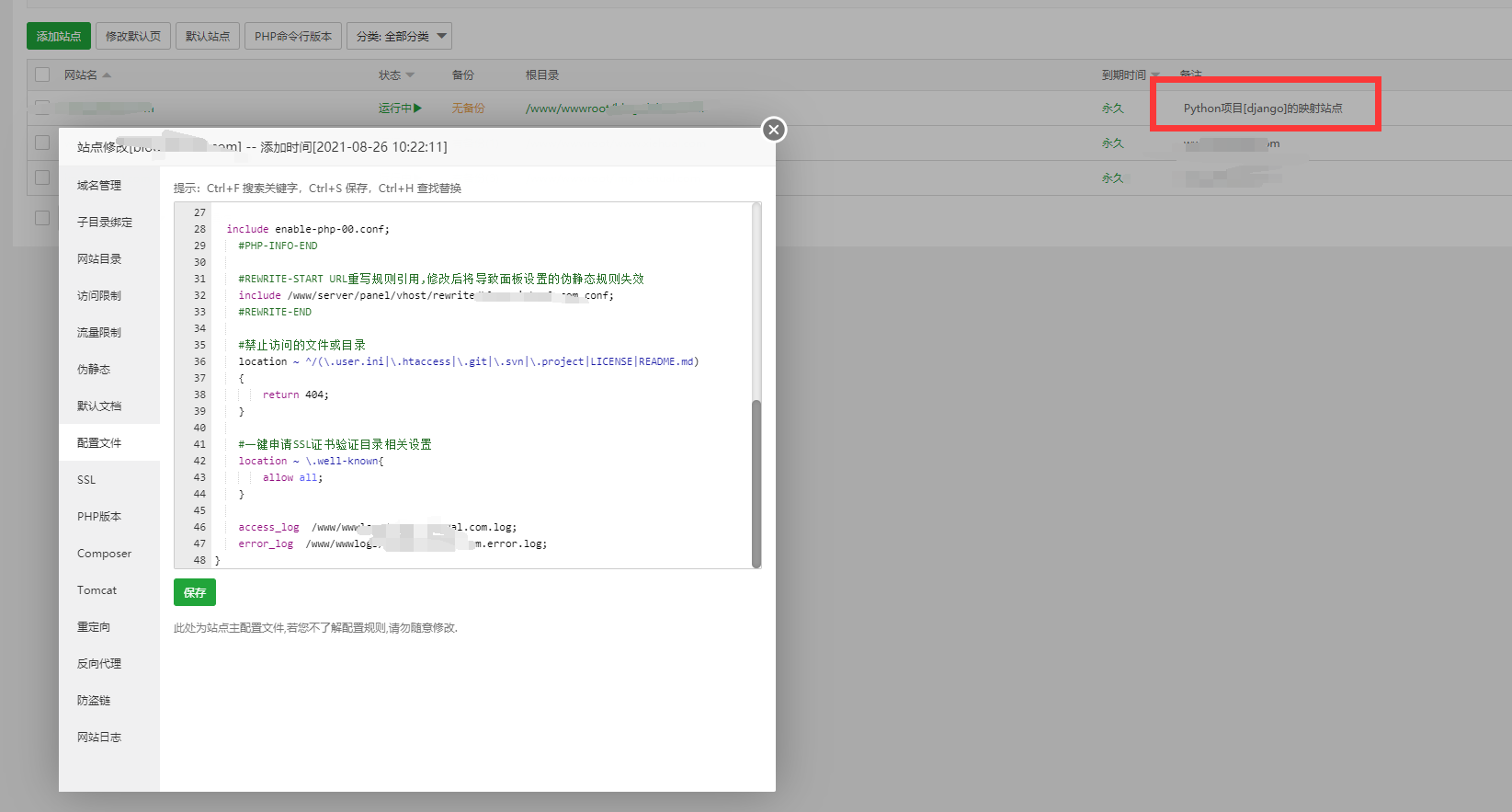Select the 重定向 tab
This screenshot has height=812, width=1512.
click(x=109, y=626)
